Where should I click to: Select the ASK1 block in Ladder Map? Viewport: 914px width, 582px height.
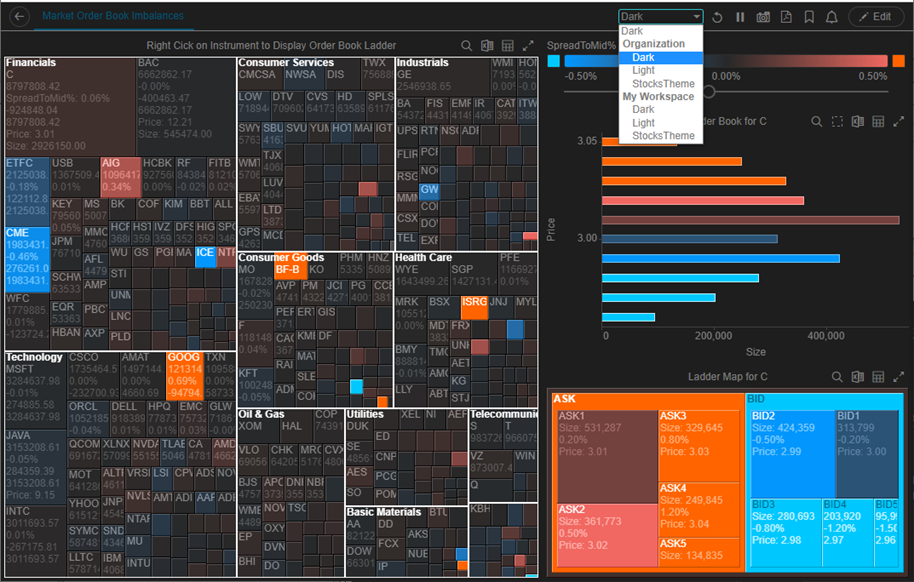coord(607,457)
